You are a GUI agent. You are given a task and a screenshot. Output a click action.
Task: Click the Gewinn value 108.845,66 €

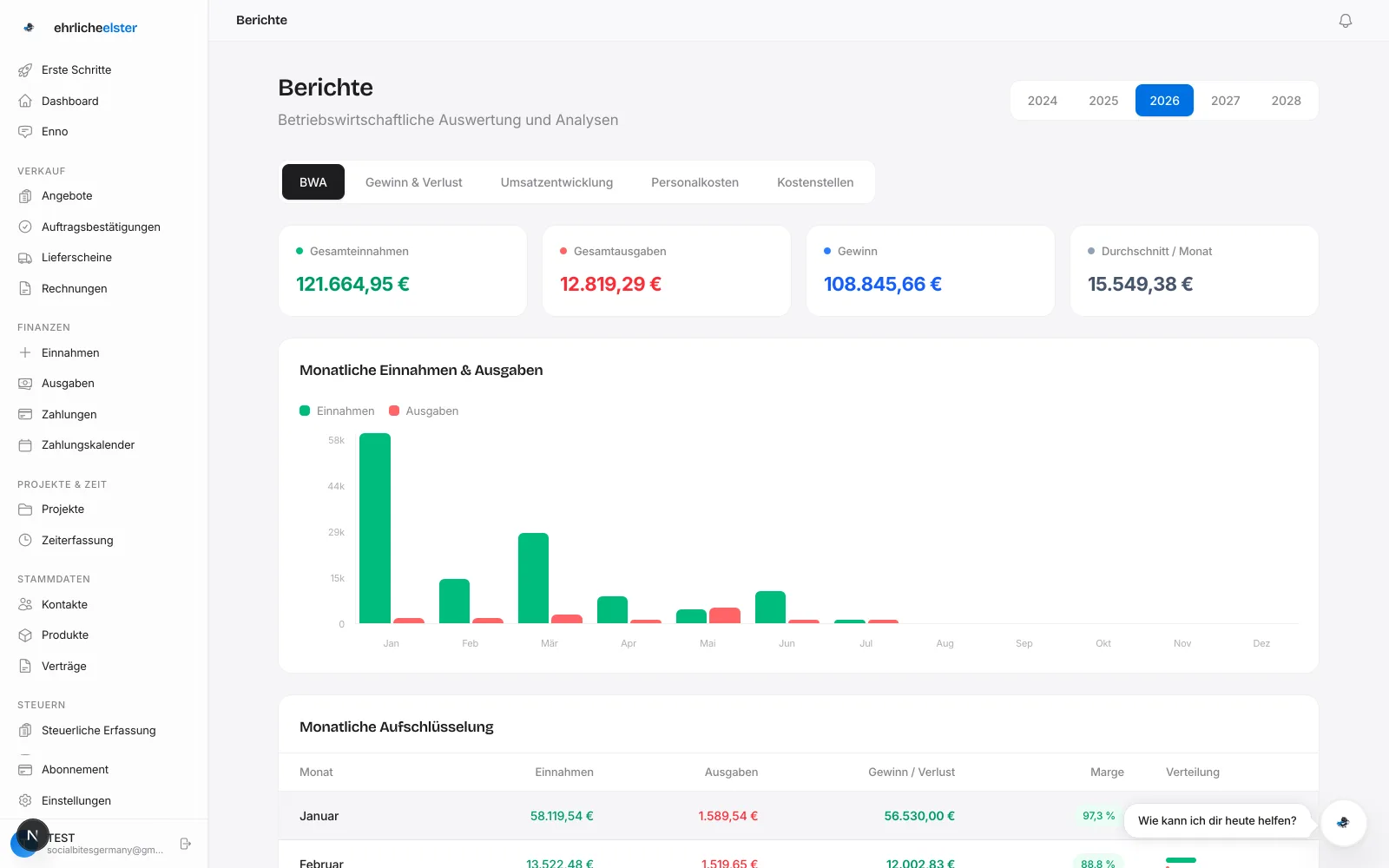pos(882,284)
